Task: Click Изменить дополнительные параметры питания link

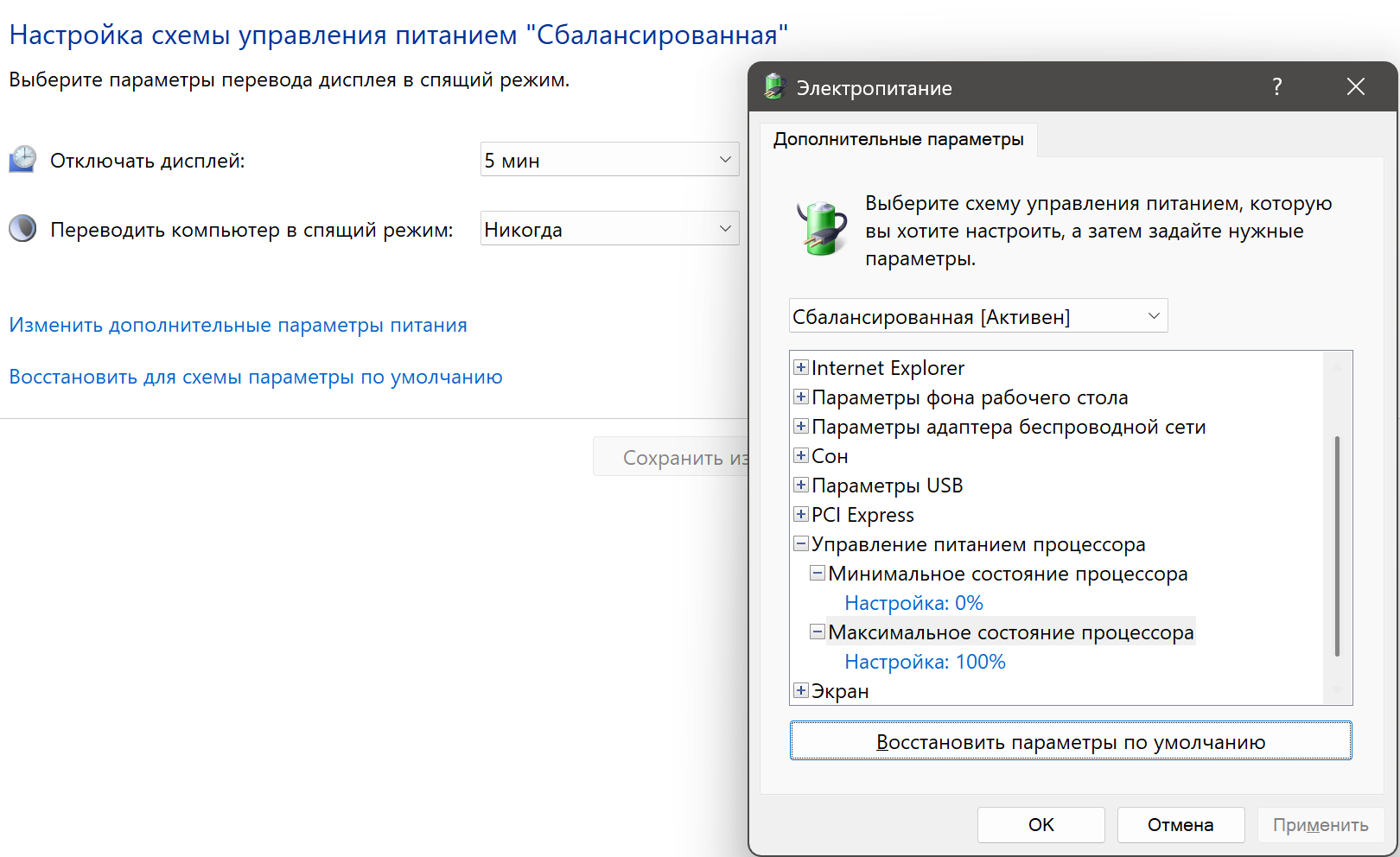Action: pyautogui.click(x=238, y=326)
